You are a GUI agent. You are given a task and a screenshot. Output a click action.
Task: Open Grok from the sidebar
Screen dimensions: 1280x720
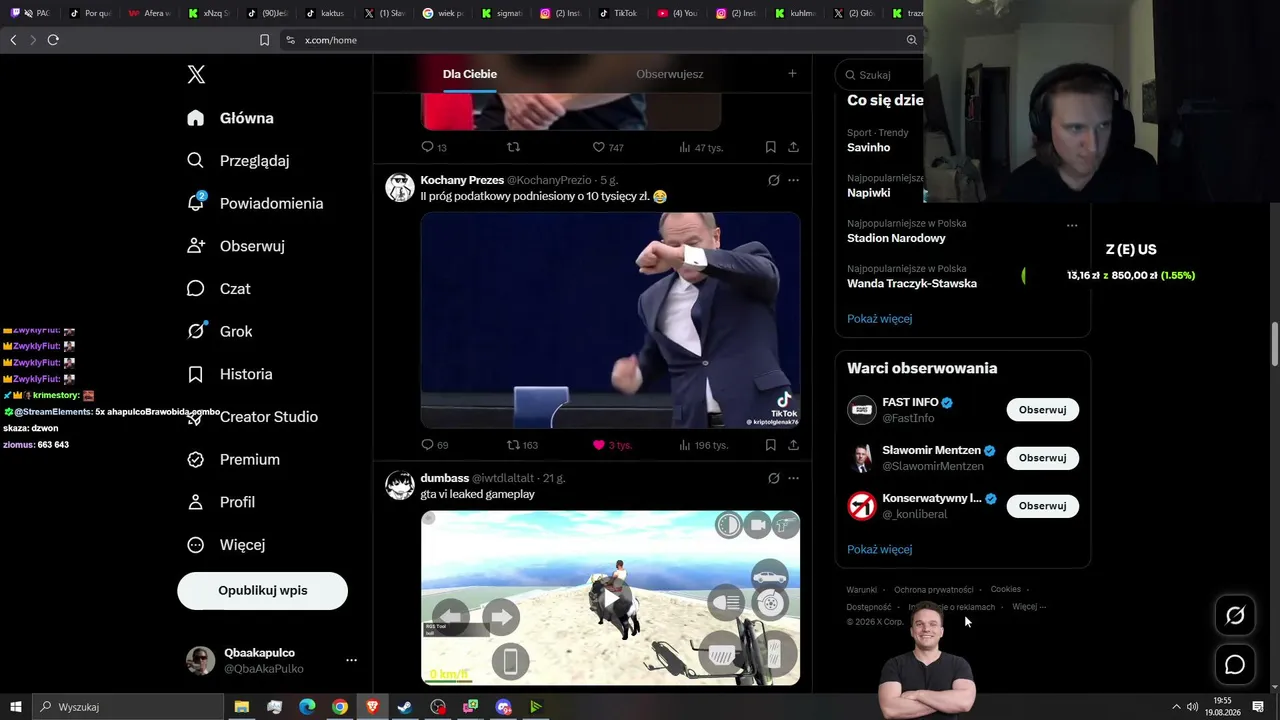(x=220, y=331)
